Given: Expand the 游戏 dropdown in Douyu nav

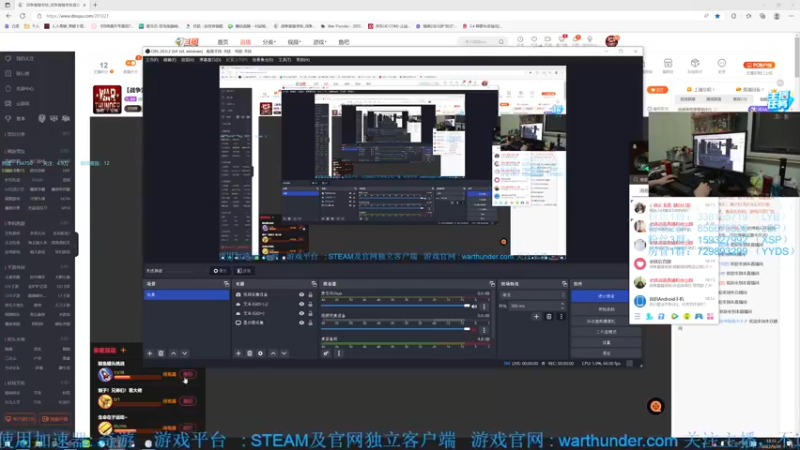Looking at the screenshot, I should (319, 42).
